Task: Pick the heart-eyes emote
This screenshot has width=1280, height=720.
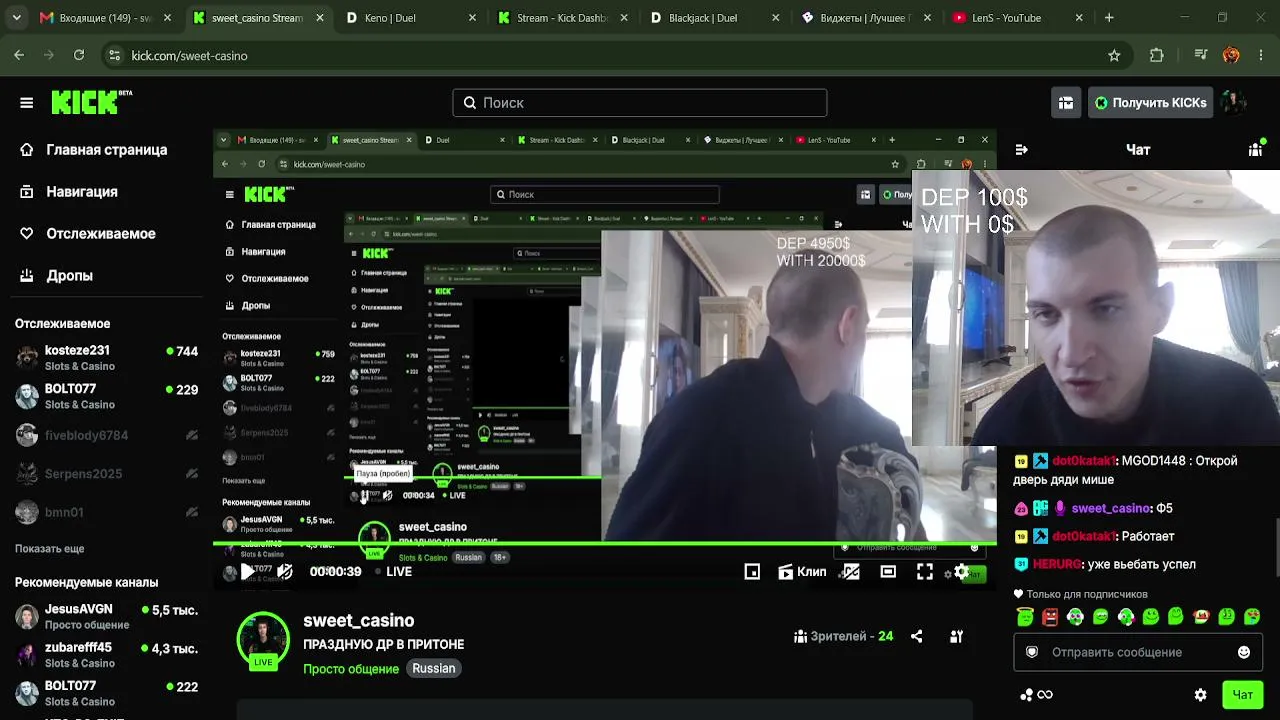Action: [x=1252, y=617]
